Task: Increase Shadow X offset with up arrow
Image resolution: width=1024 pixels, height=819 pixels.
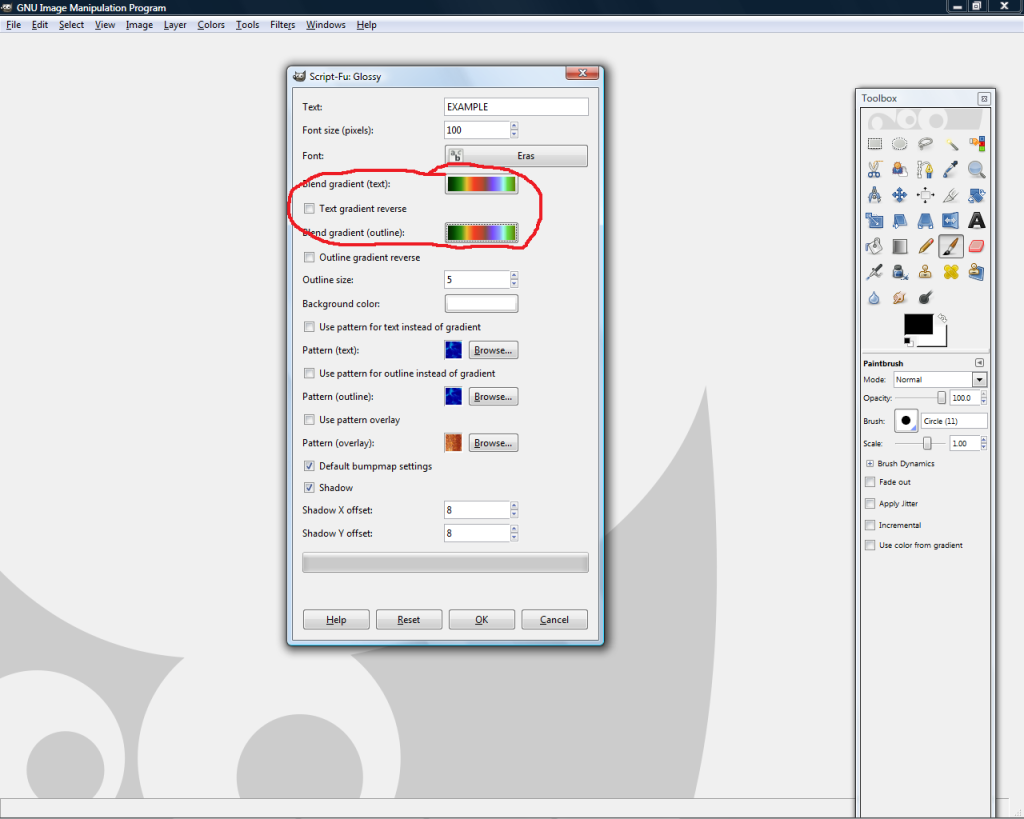Action: point(515,506)
